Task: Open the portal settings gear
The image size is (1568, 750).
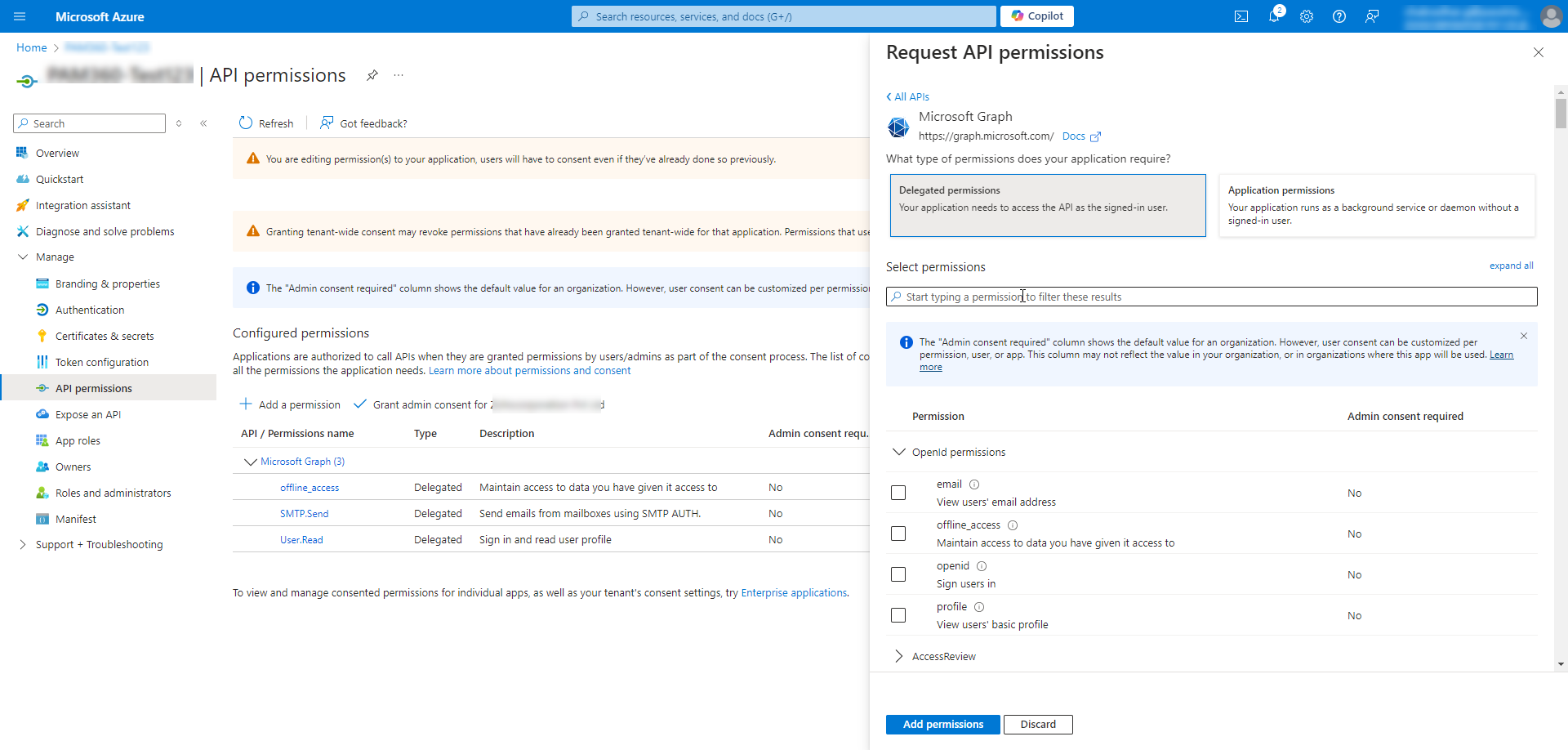Action: click(1307, 16)
